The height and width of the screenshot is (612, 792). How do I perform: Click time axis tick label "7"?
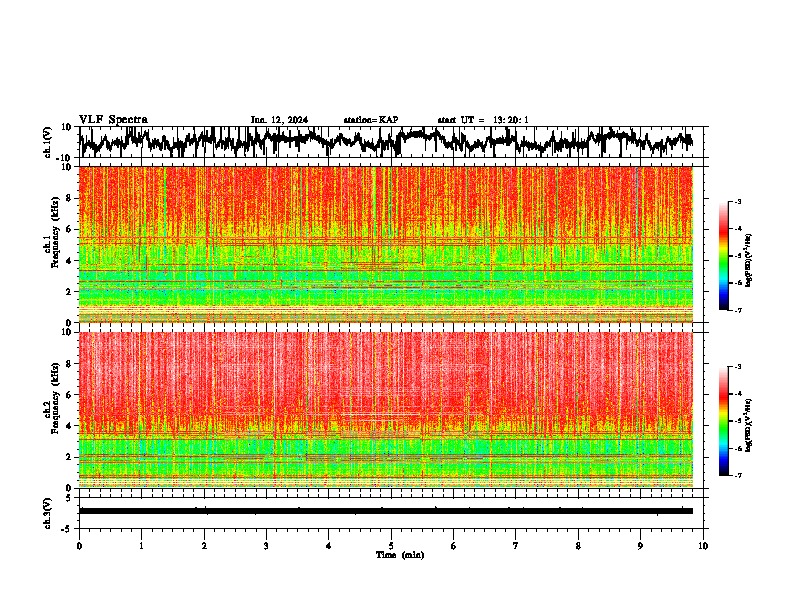point(516,546)
